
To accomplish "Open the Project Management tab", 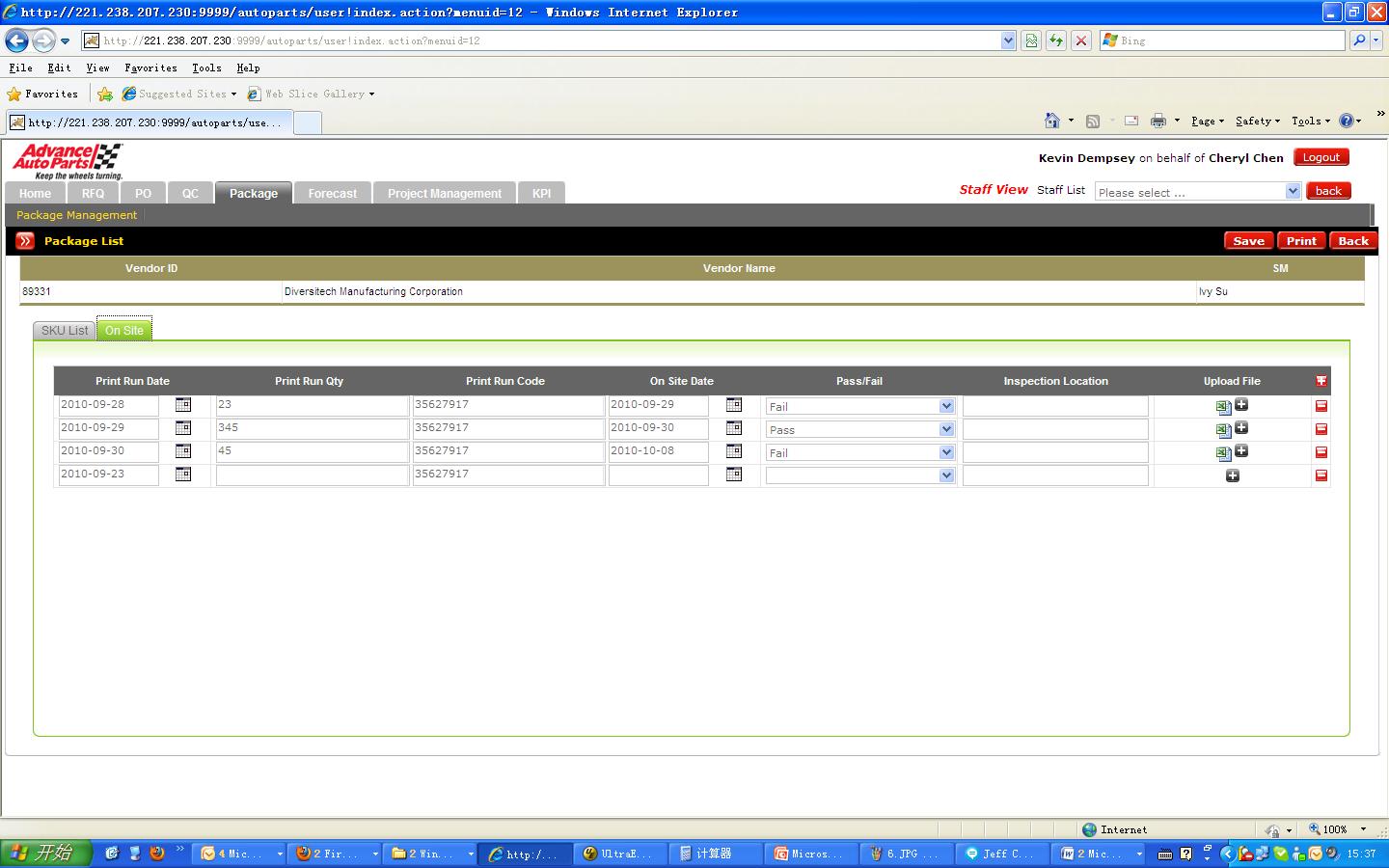I will (444, 193).
